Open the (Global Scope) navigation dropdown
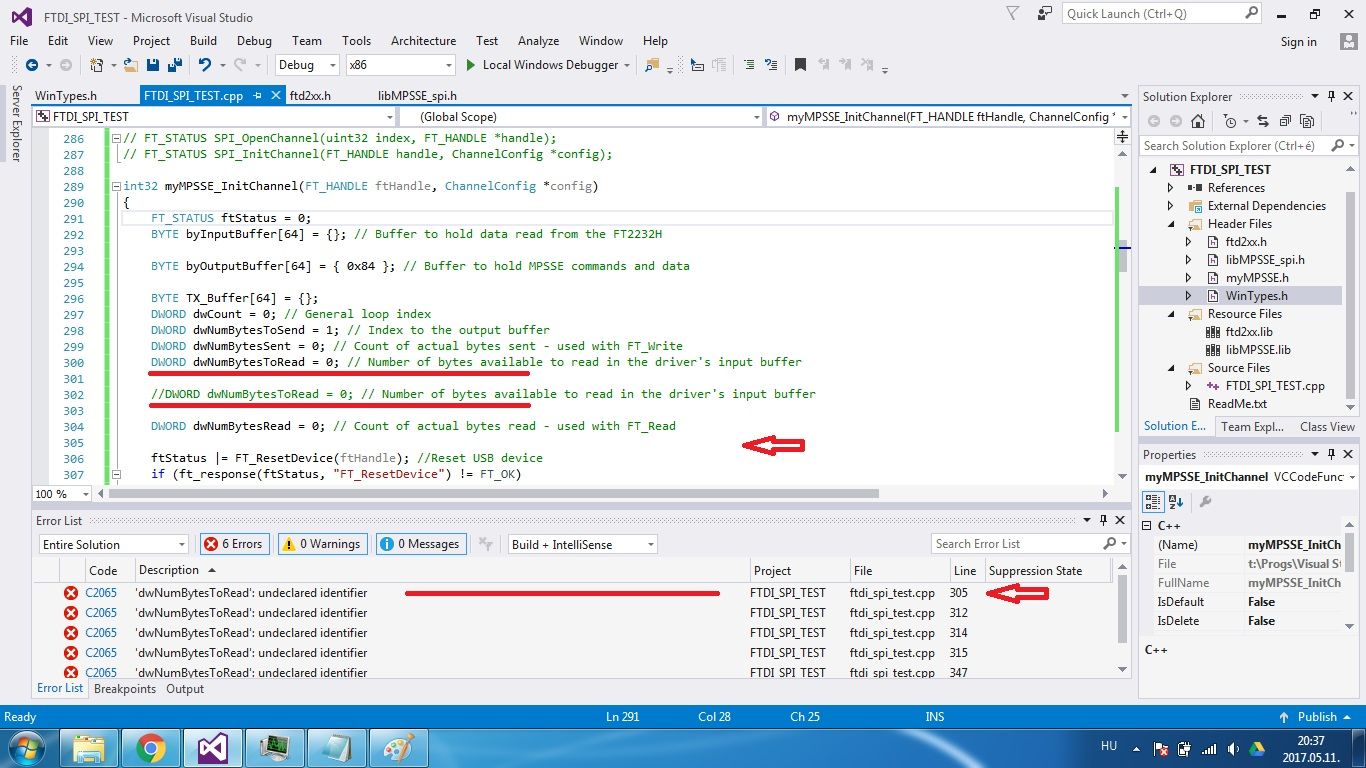Screen dimensions: 1366x768 click(x=583, y=117)
